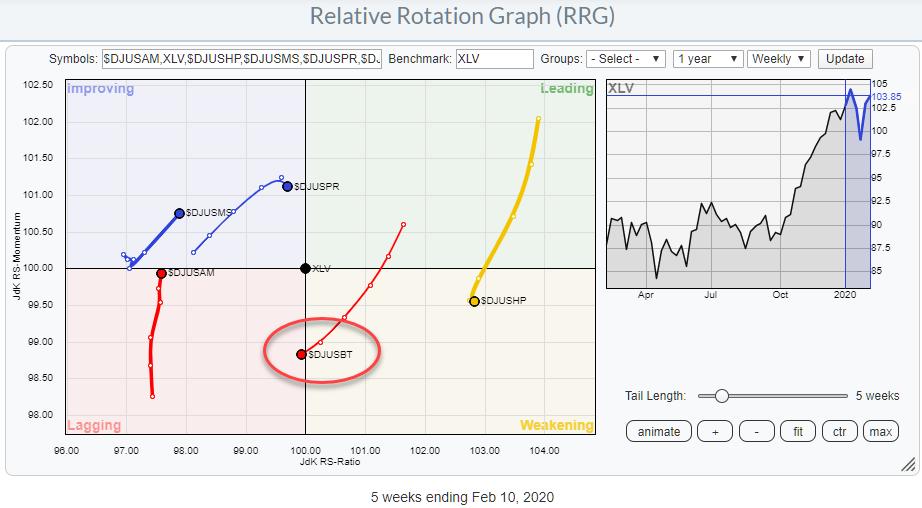
Task: Click the Tail Length slider handle
Action: pyautogui.click(x=721, y=396)
